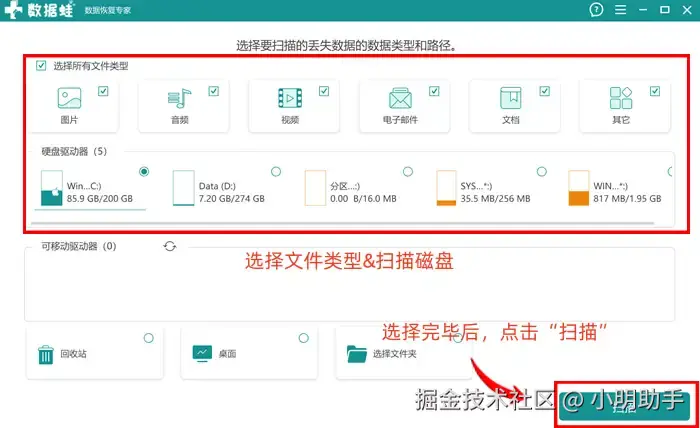
Task: Click the 回收站 label text
Action: (x=74, y=354)
